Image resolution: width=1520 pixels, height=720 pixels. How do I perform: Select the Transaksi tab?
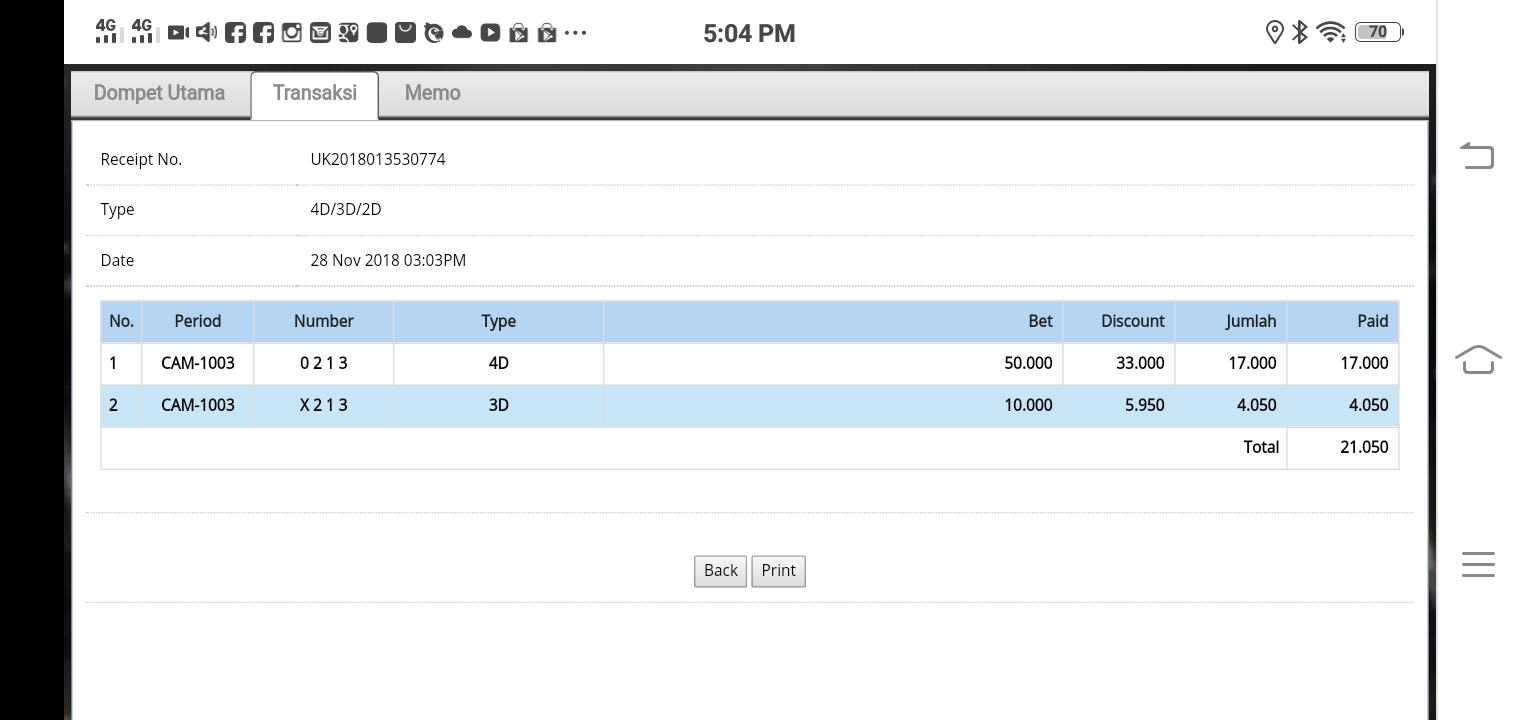[x=314, y=93]
